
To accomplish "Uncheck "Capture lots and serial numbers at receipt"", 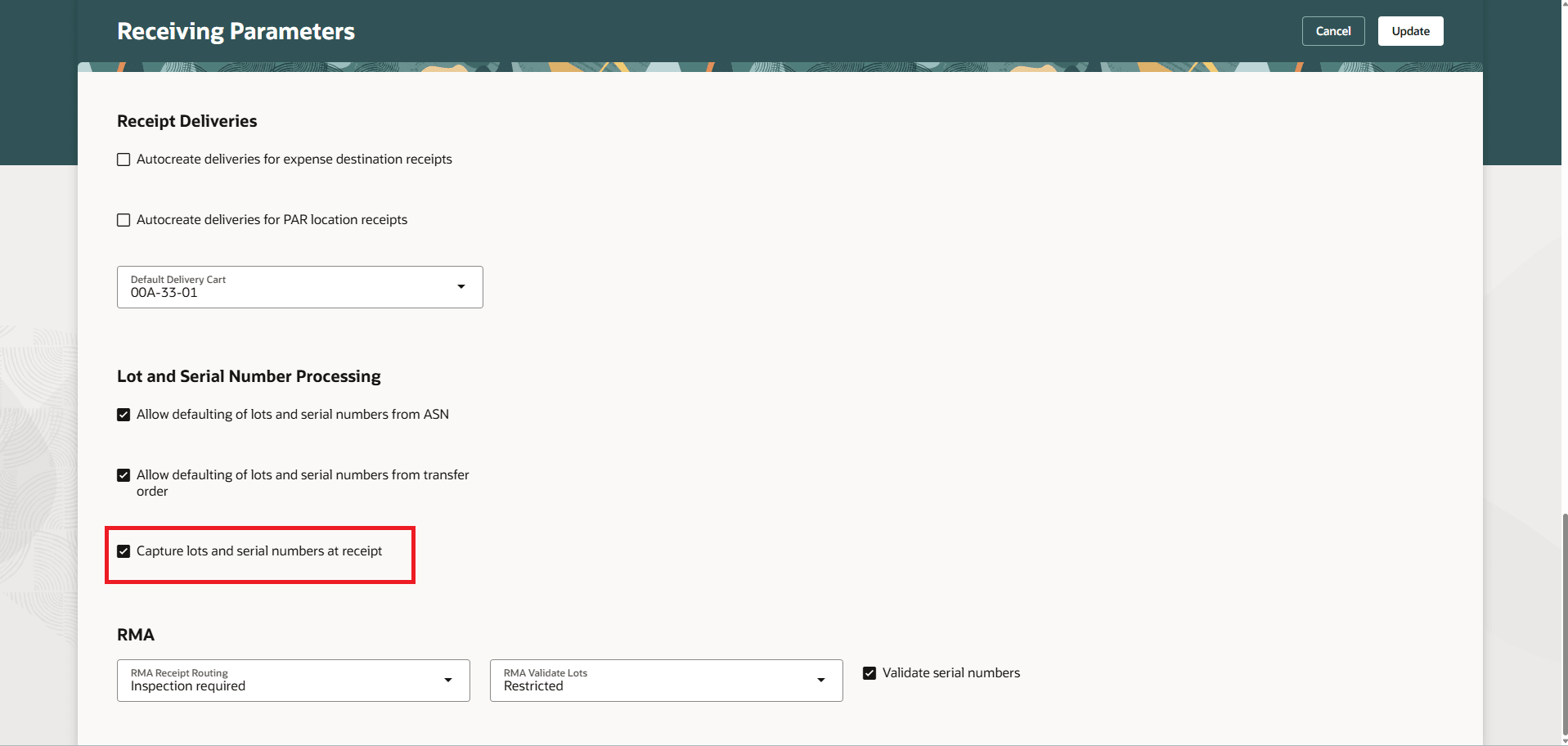I will (124, 551).
